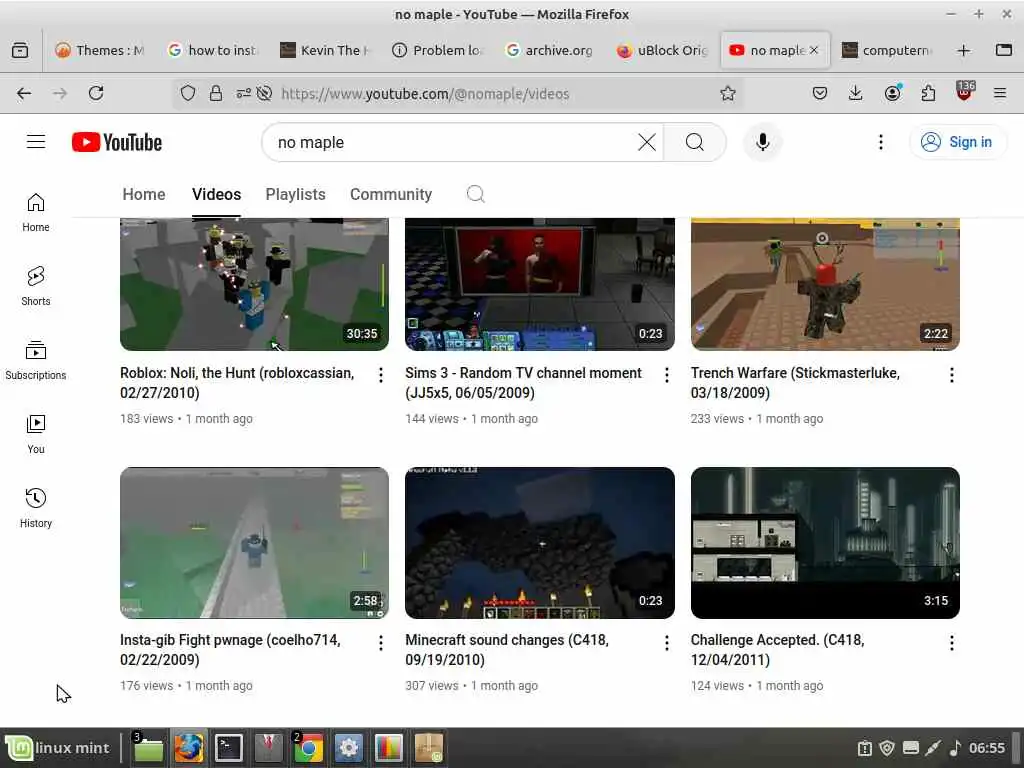
Task: Open Roblox: Noli, the Hunt thumbnail
Action: (254, 284)
